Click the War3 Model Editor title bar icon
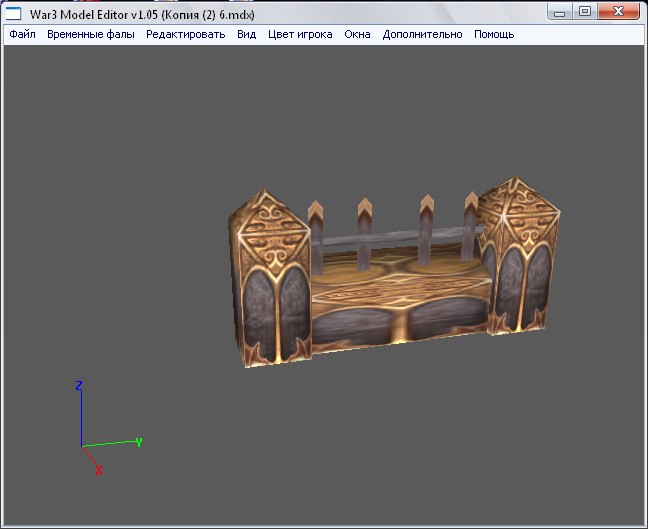 15,12
